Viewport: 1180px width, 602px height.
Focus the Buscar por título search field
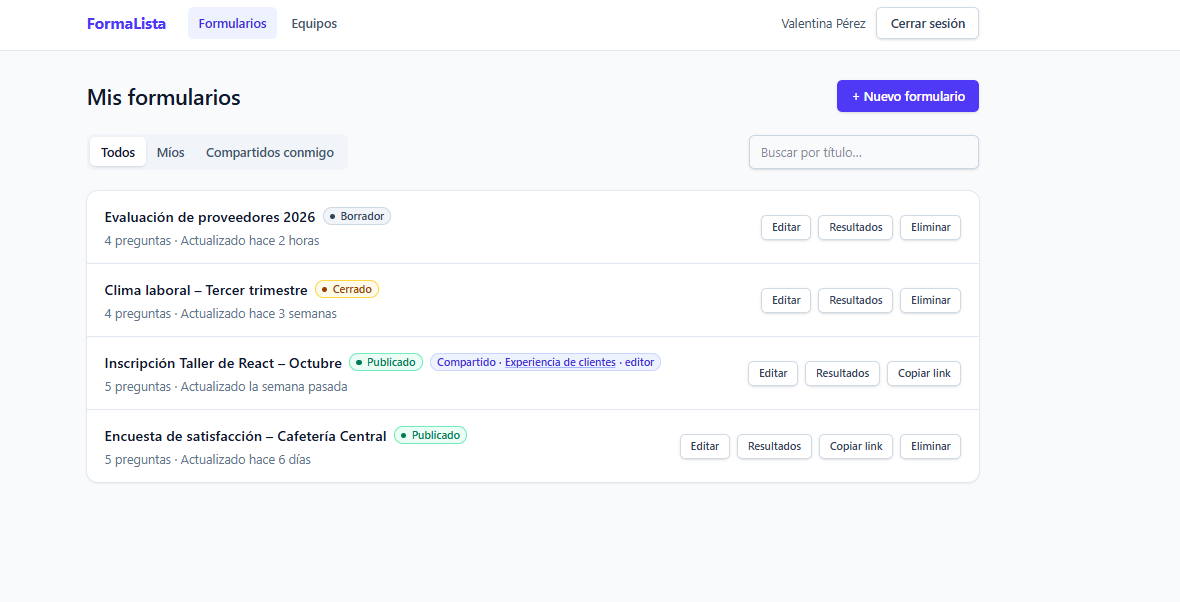click(864, 152)
